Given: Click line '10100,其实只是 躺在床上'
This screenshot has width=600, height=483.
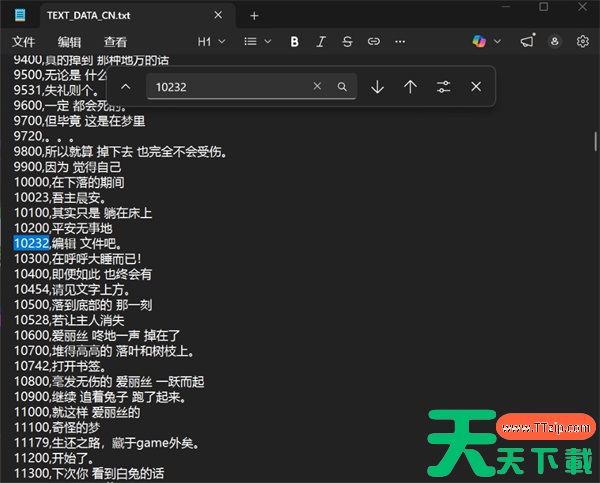Looking at the screenshot, I should [83, 213].
